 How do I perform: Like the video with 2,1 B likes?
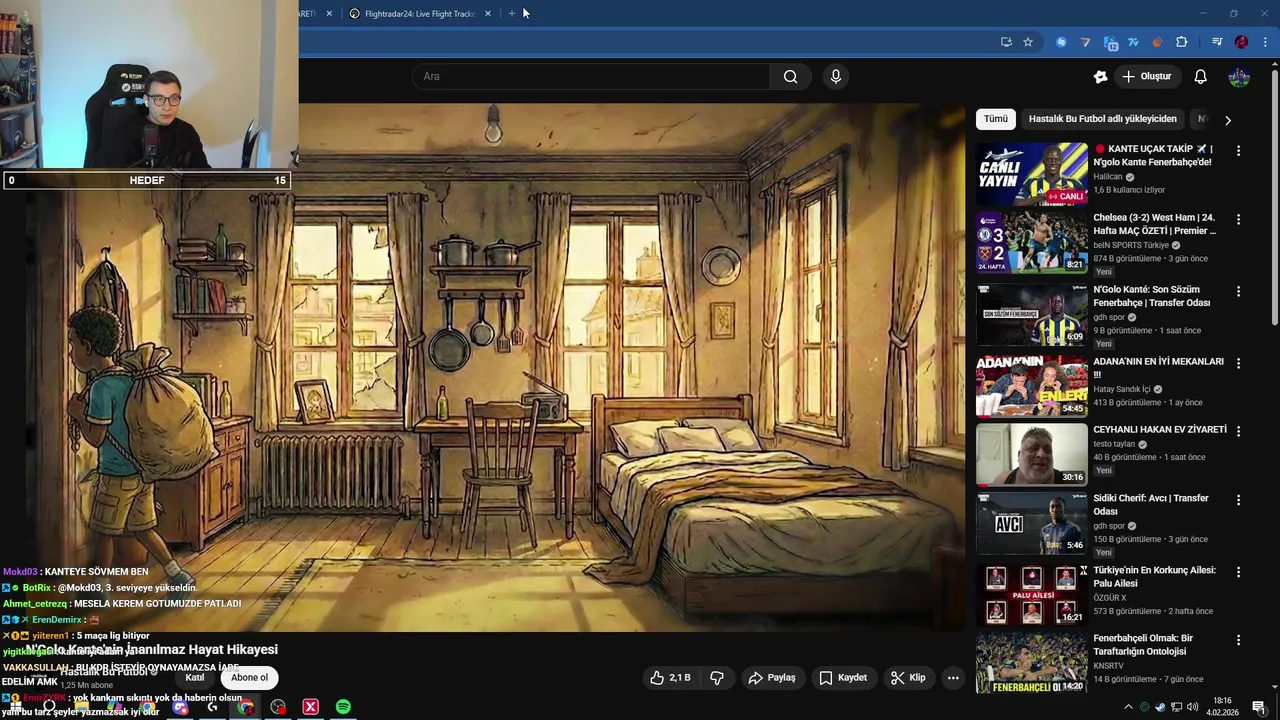[670, 677]
